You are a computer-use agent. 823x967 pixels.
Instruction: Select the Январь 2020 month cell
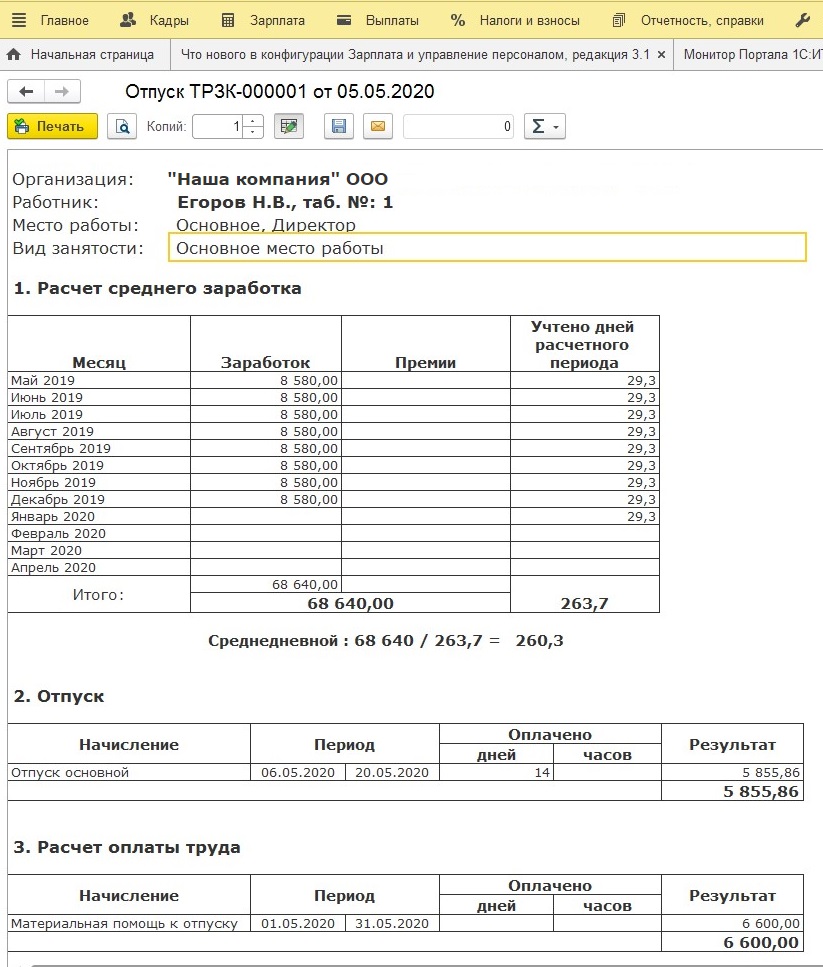(99, 516)
